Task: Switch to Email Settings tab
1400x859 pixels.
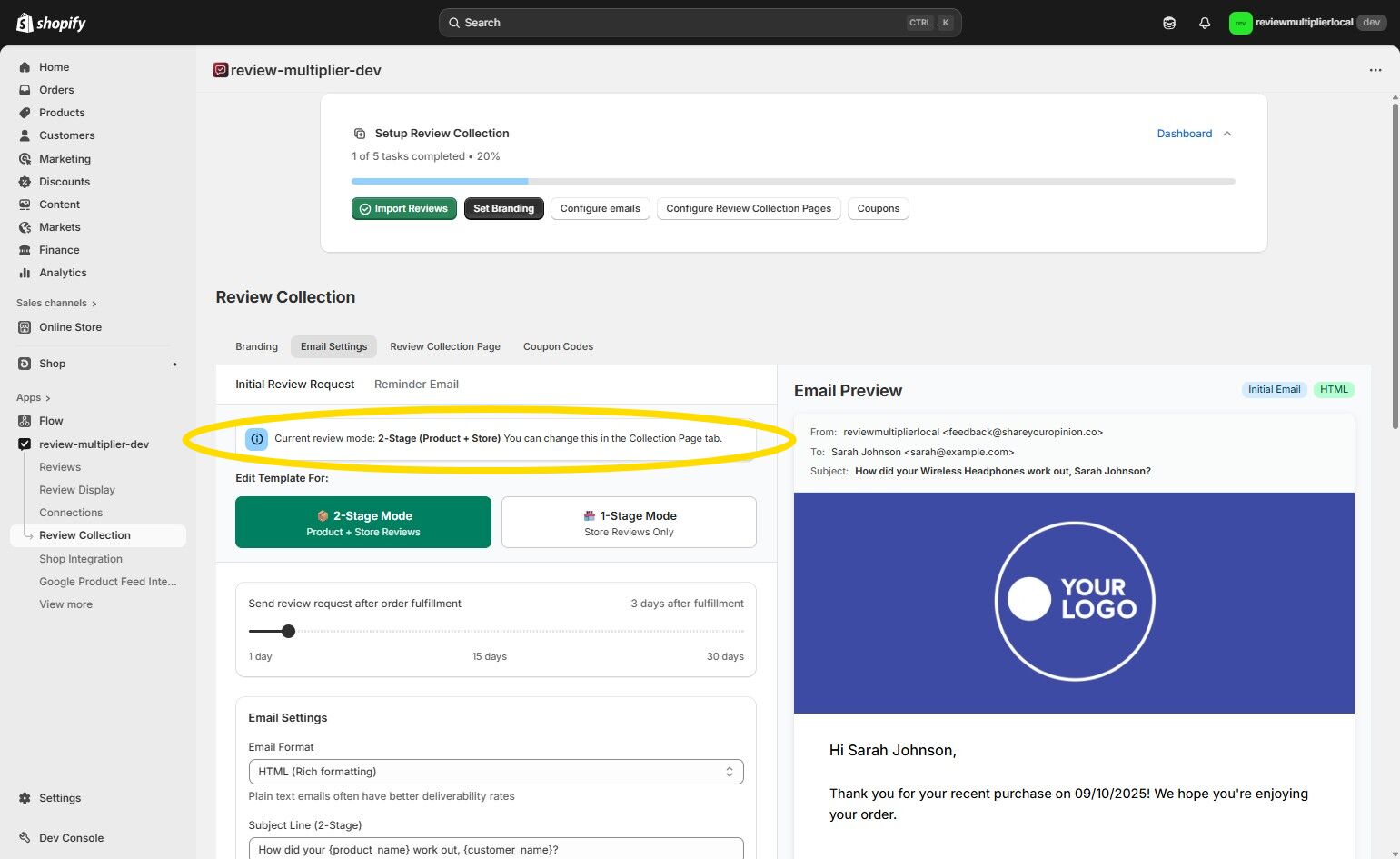Action: click(x=334, y=346)
